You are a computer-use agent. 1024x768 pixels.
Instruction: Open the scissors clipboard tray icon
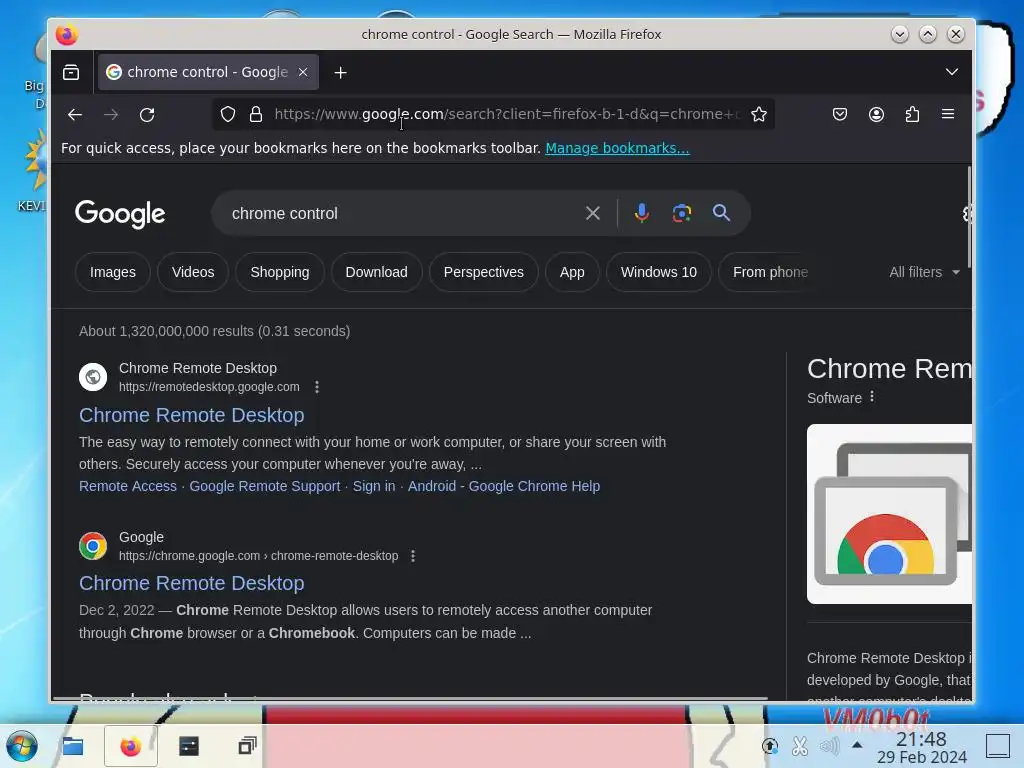pos(800,746)
